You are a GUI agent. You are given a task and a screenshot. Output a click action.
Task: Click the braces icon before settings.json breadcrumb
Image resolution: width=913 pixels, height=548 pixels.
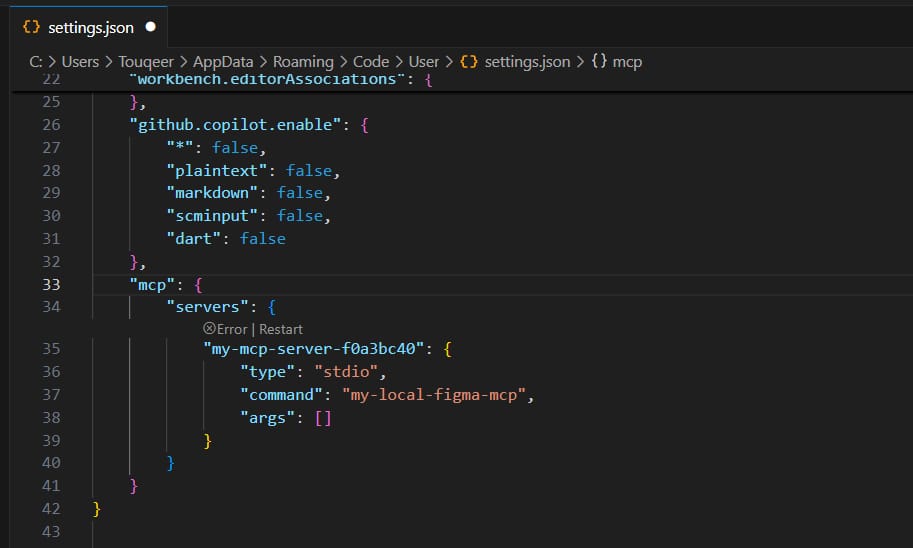click(x=468, y=62)
